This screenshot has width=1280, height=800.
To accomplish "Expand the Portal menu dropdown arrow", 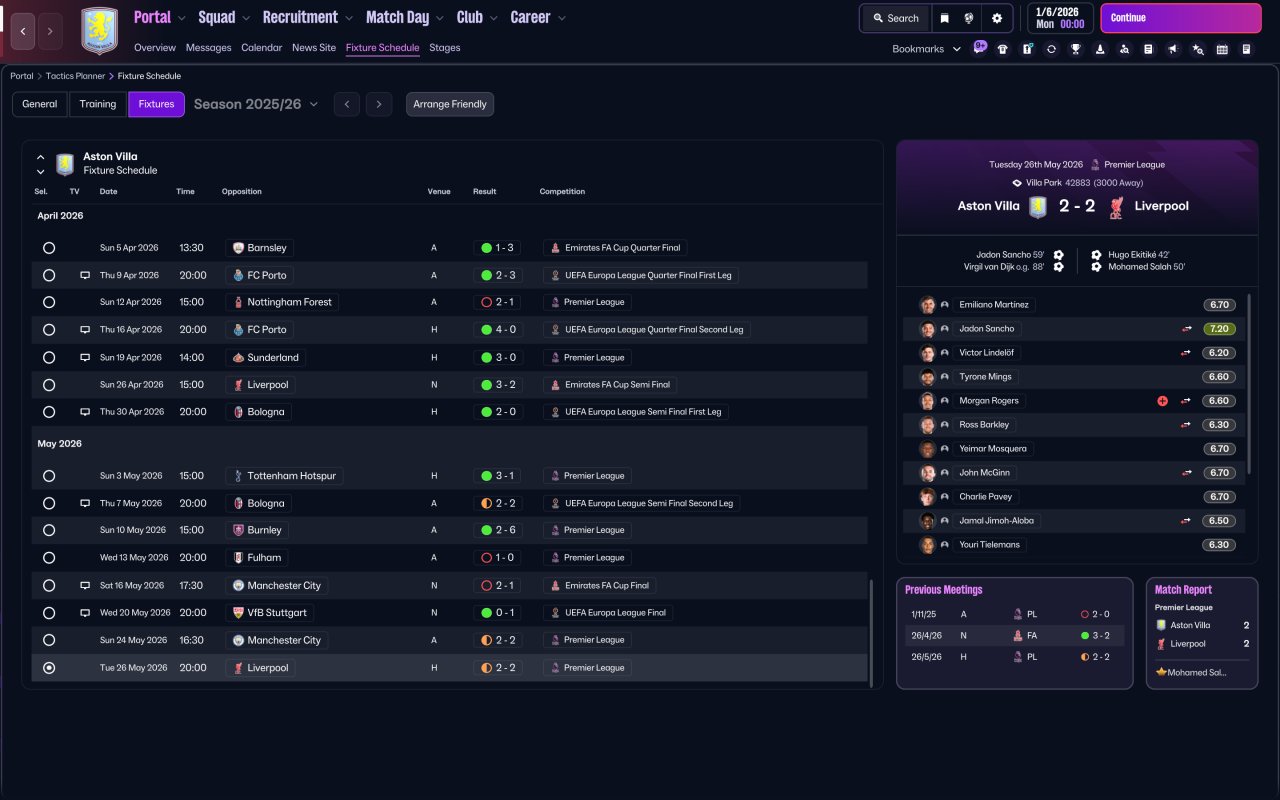I will click(x=182, y=18).
